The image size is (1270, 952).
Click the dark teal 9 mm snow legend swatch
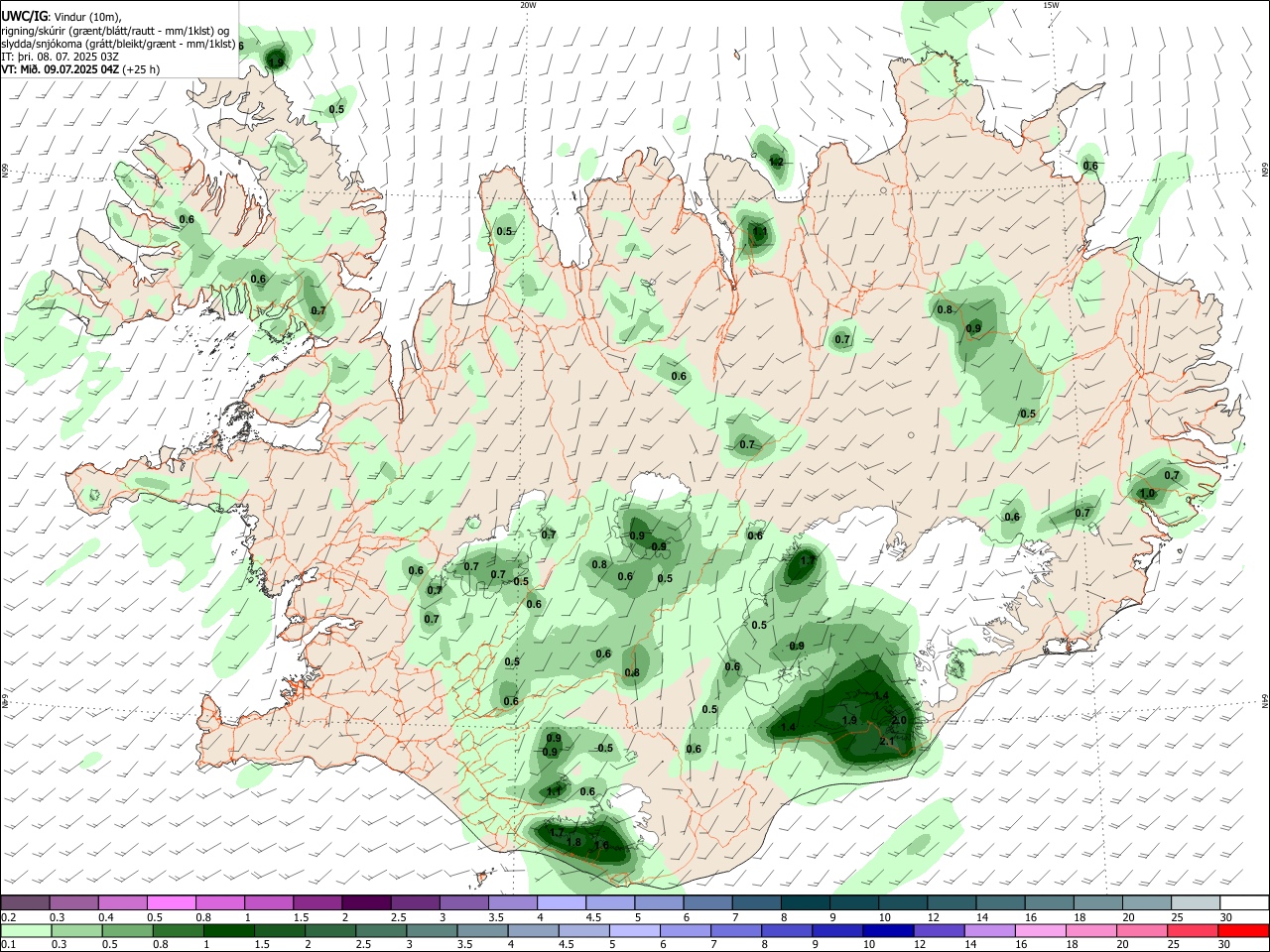point(852,902)
